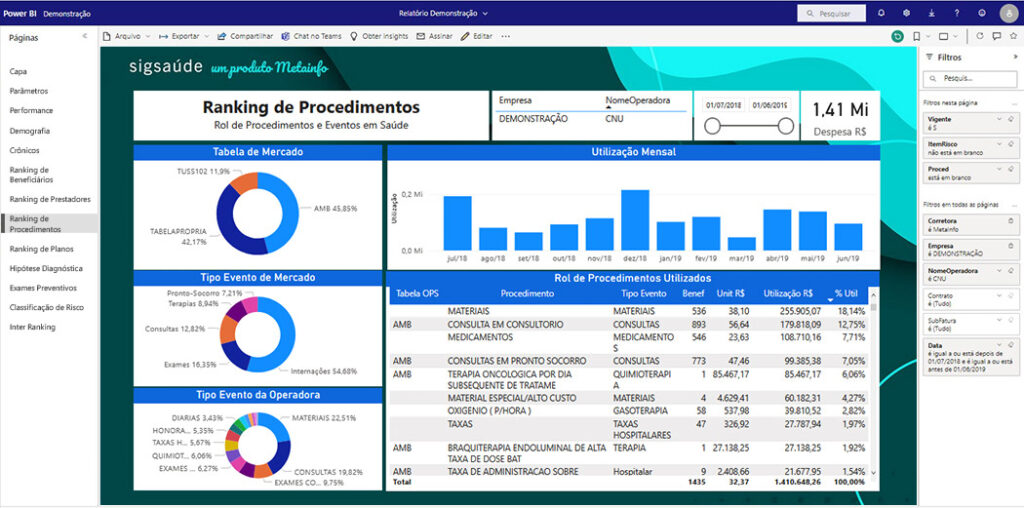Open the comments icon in toolbar
This screenshot has width=1024, height=508.
point(994,36)
